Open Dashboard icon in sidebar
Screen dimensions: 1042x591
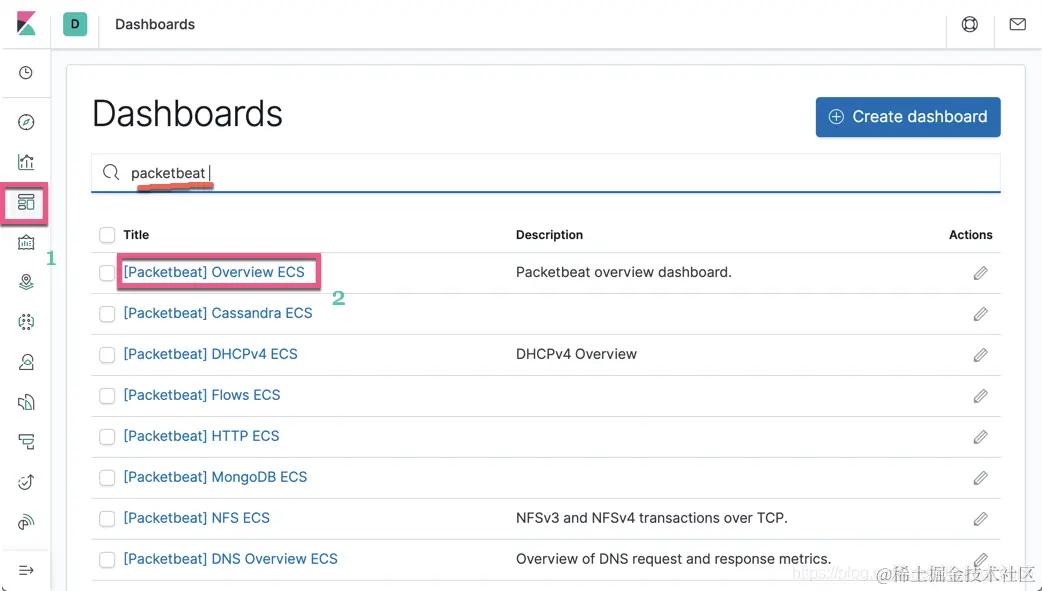(26, 202)
